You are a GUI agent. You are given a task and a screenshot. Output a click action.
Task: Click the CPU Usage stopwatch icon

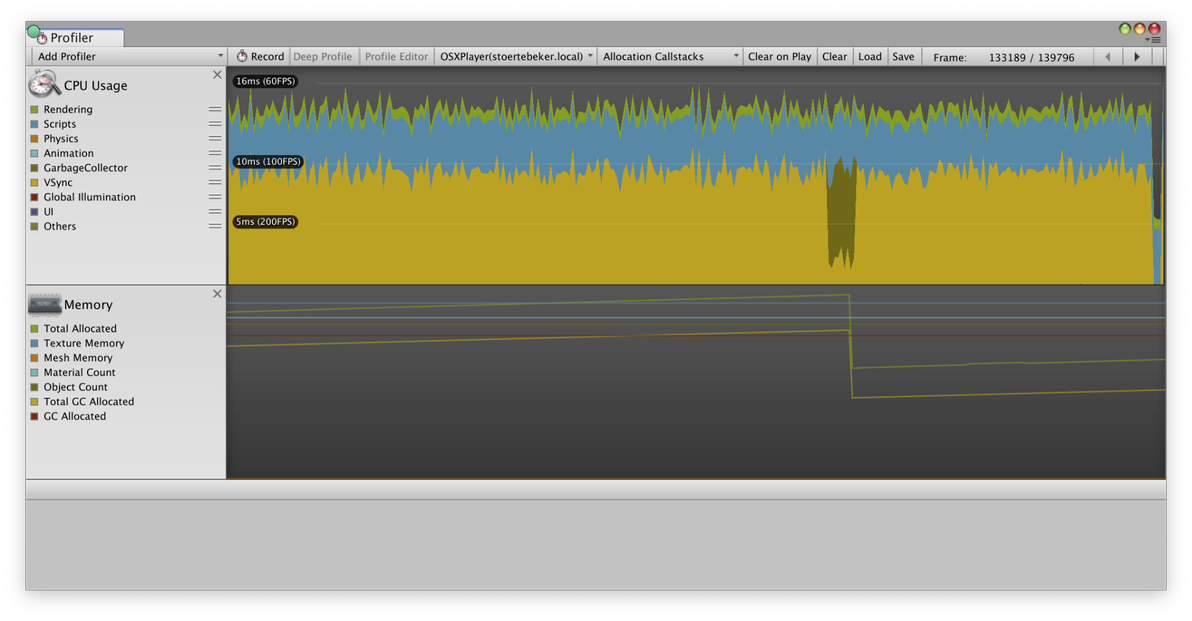coord(44,84)
